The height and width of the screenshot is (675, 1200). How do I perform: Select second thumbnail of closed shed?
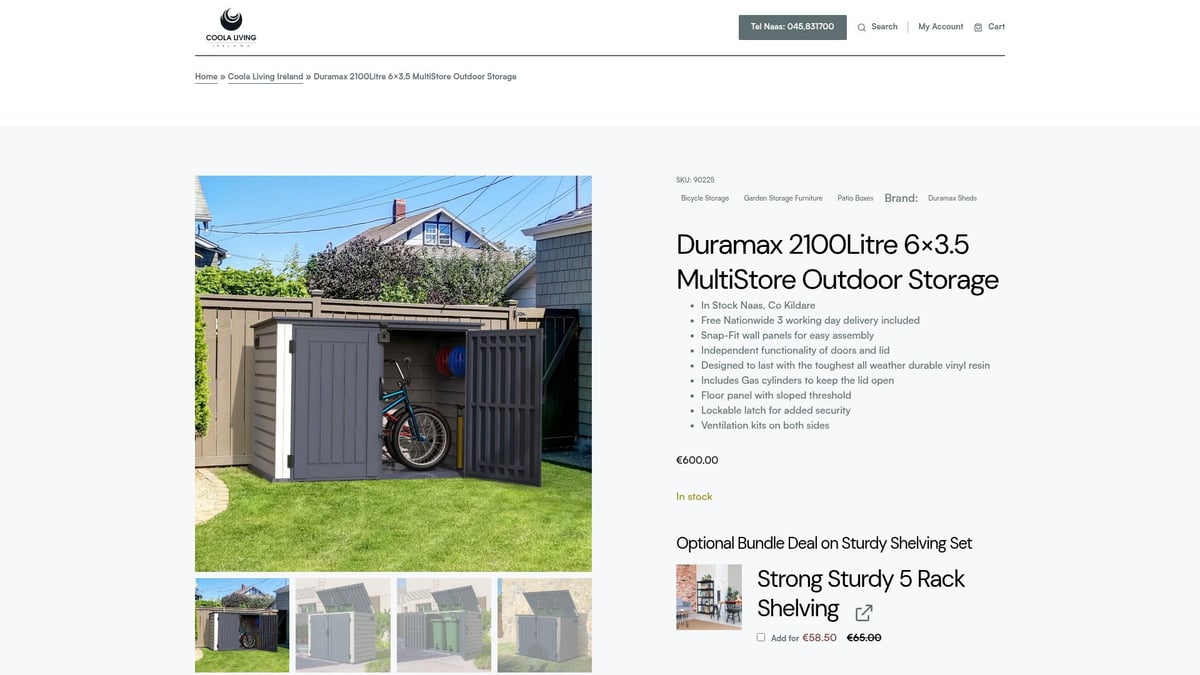coord(343,625)
